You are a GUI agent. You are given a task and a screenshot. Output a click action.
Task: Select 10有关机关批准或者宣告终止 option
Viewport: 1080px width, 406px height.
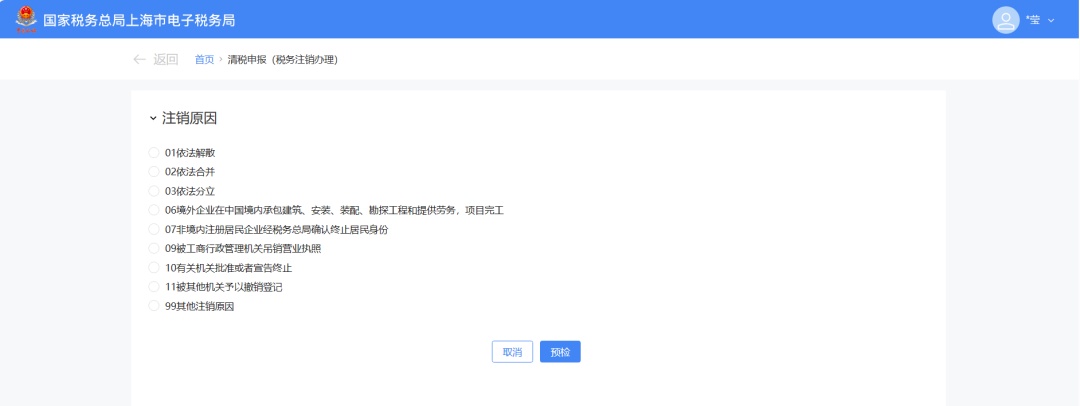[154, 267]
